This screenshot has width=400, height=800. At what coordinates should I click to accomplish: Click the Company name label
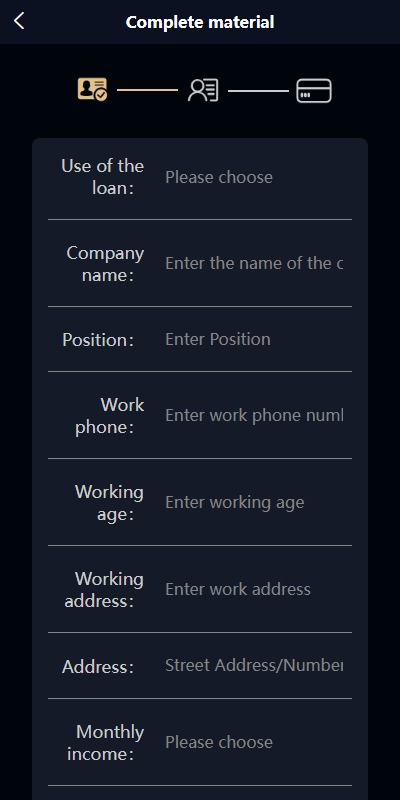coord(105,264)
